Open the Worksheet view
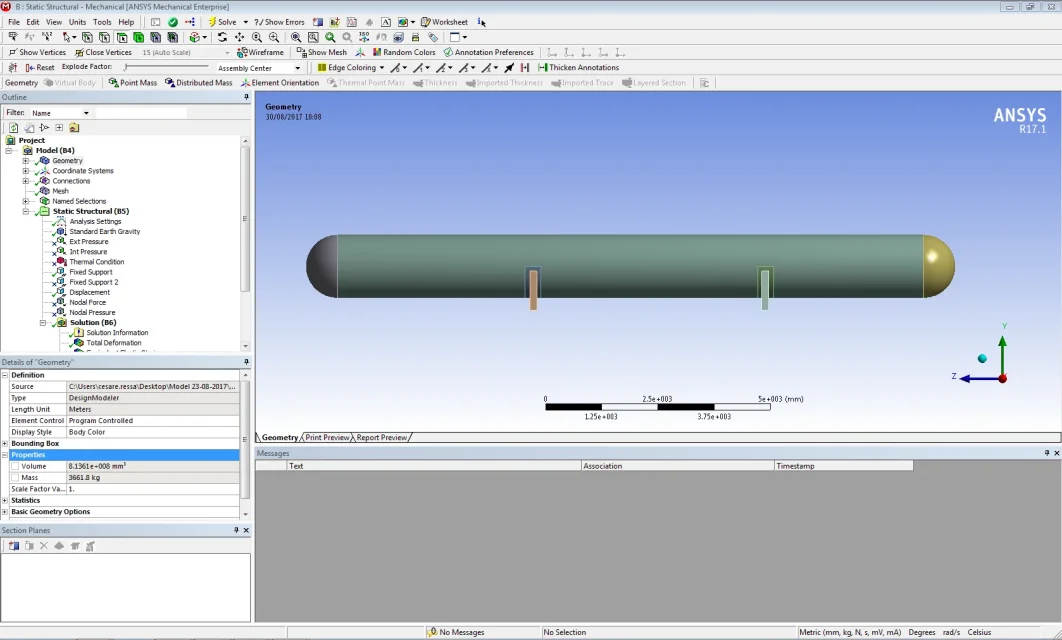 pyautogui.click(x=444, y=22)
